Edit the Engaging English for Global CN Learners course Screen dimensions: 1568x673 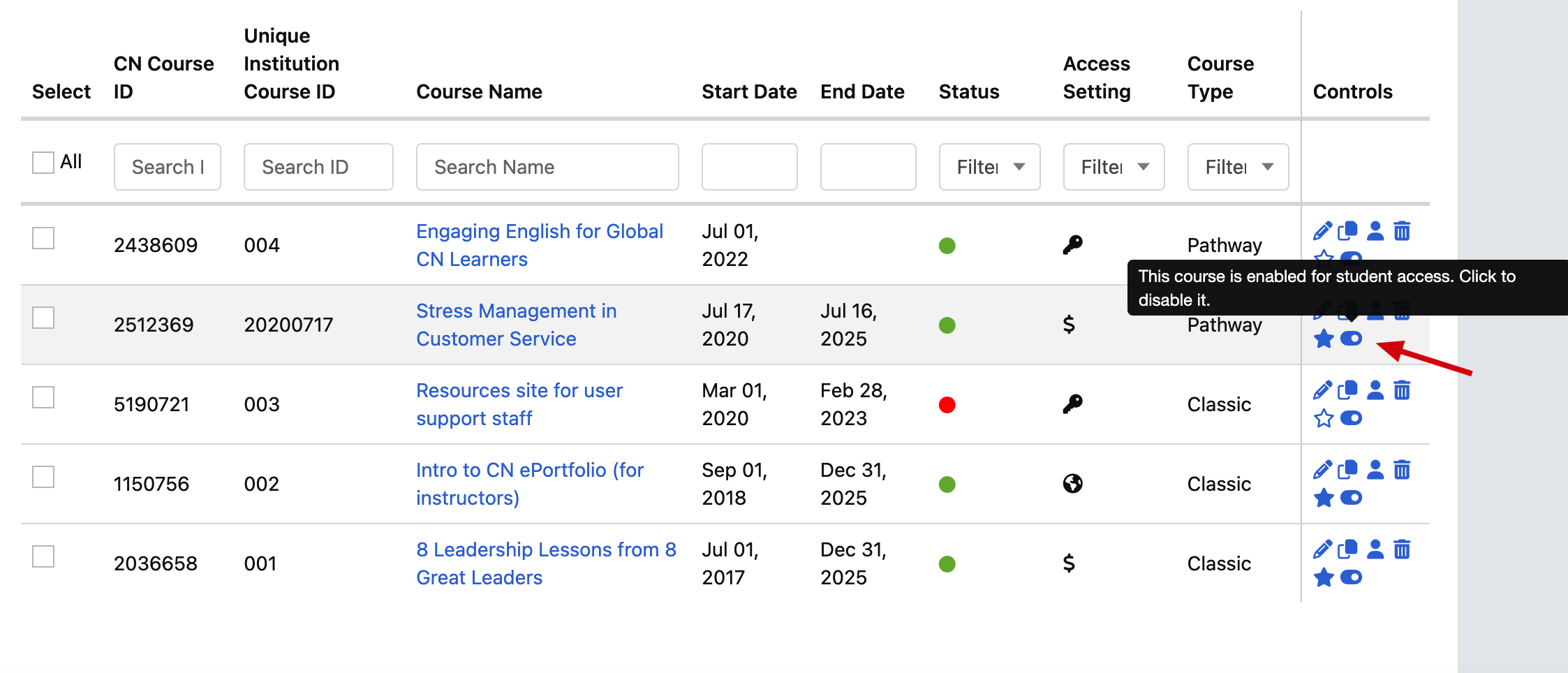[x=1323, y=231]
